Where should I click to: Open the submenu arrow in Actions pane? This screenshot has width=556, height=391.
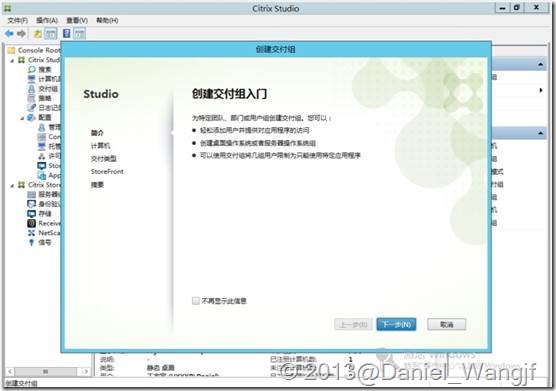click(541, 90)
